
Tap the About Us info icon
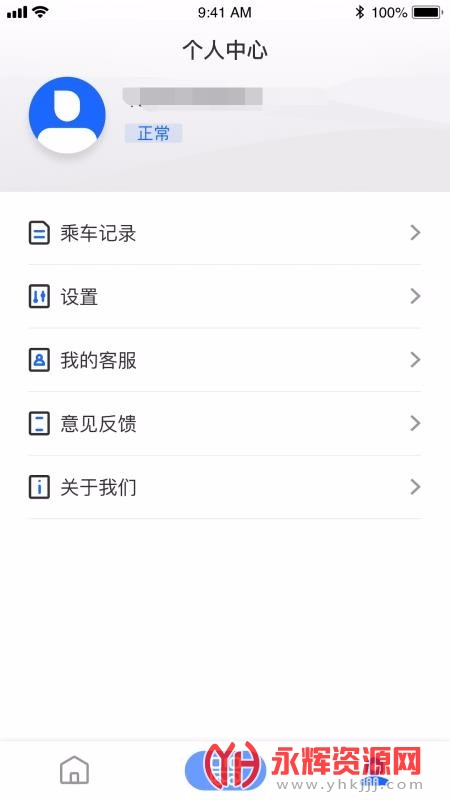pos(39,487)
